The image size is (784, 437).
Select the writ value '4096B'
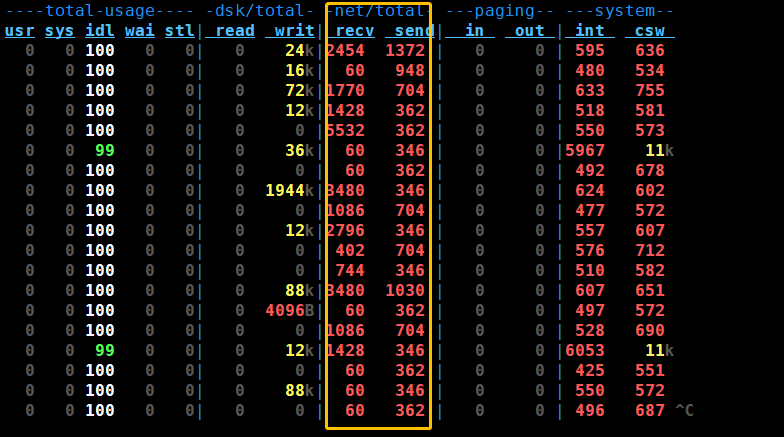pyautogui.click(x=290, y=310)
